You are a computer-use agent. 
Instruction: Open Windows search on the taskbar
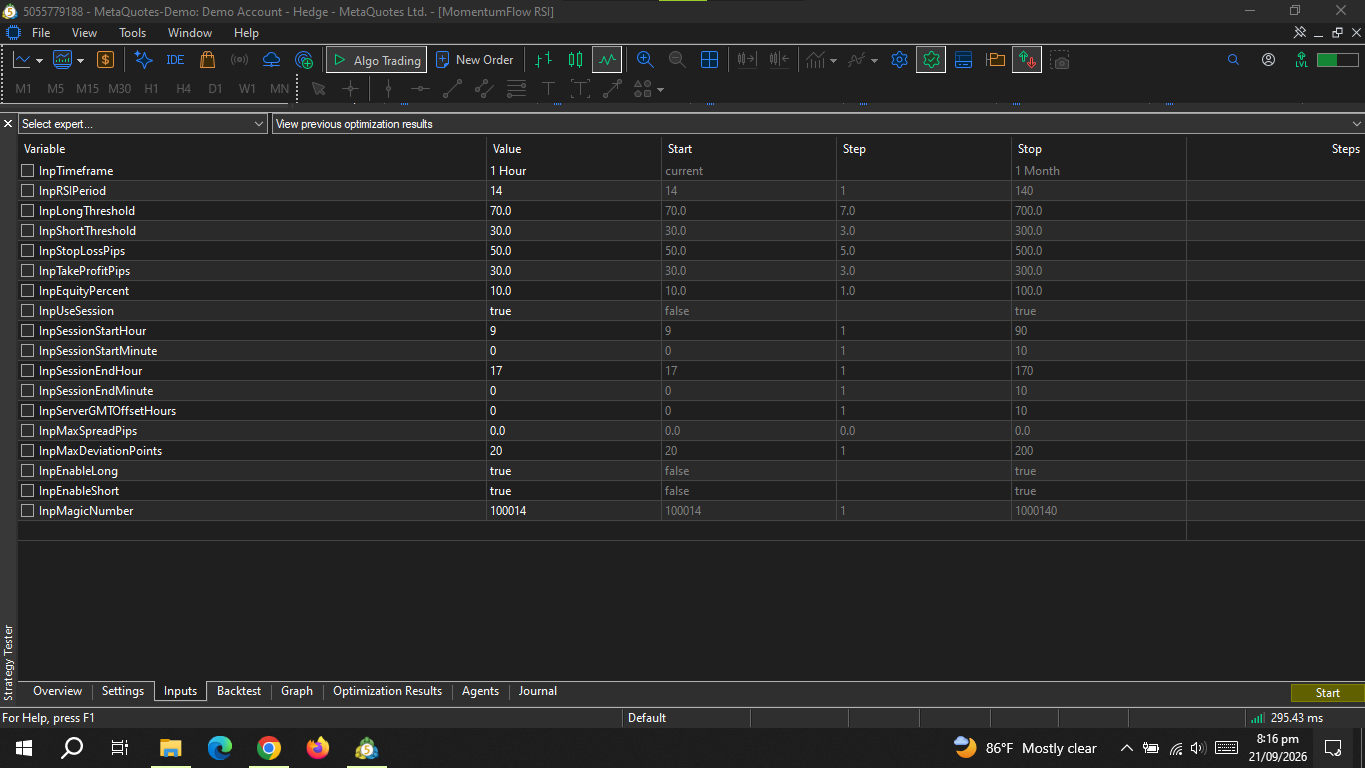(x=72, y=748)
